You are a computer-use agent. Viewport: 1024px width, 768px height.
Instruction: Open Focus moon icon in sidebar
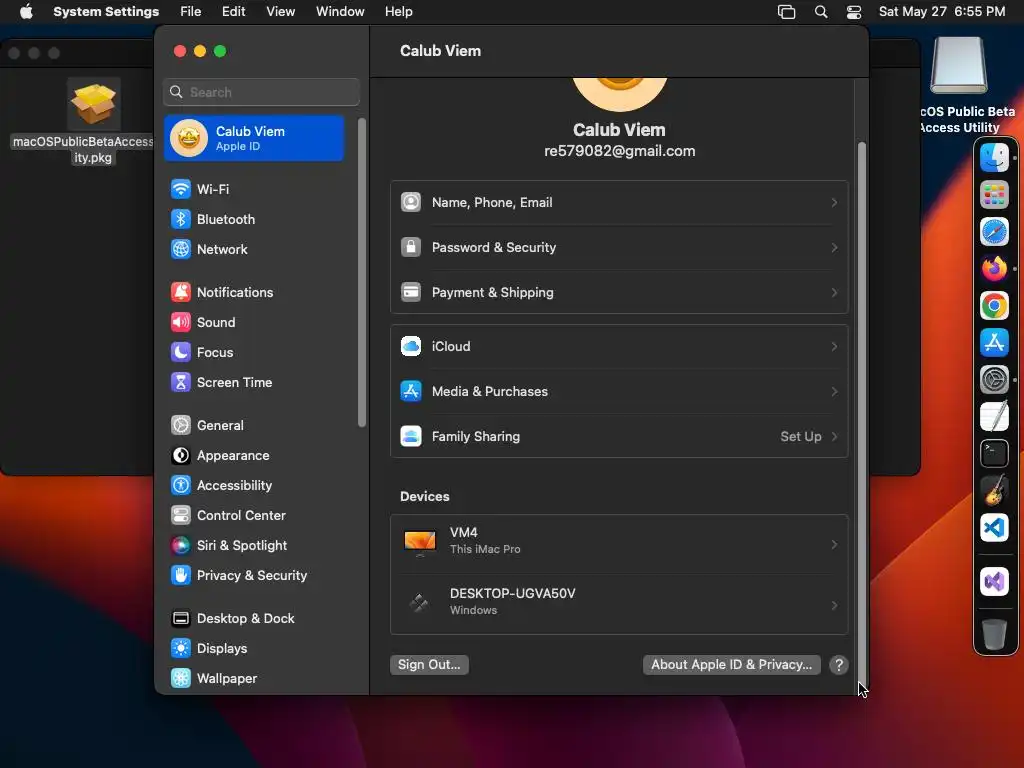(181, 353)
